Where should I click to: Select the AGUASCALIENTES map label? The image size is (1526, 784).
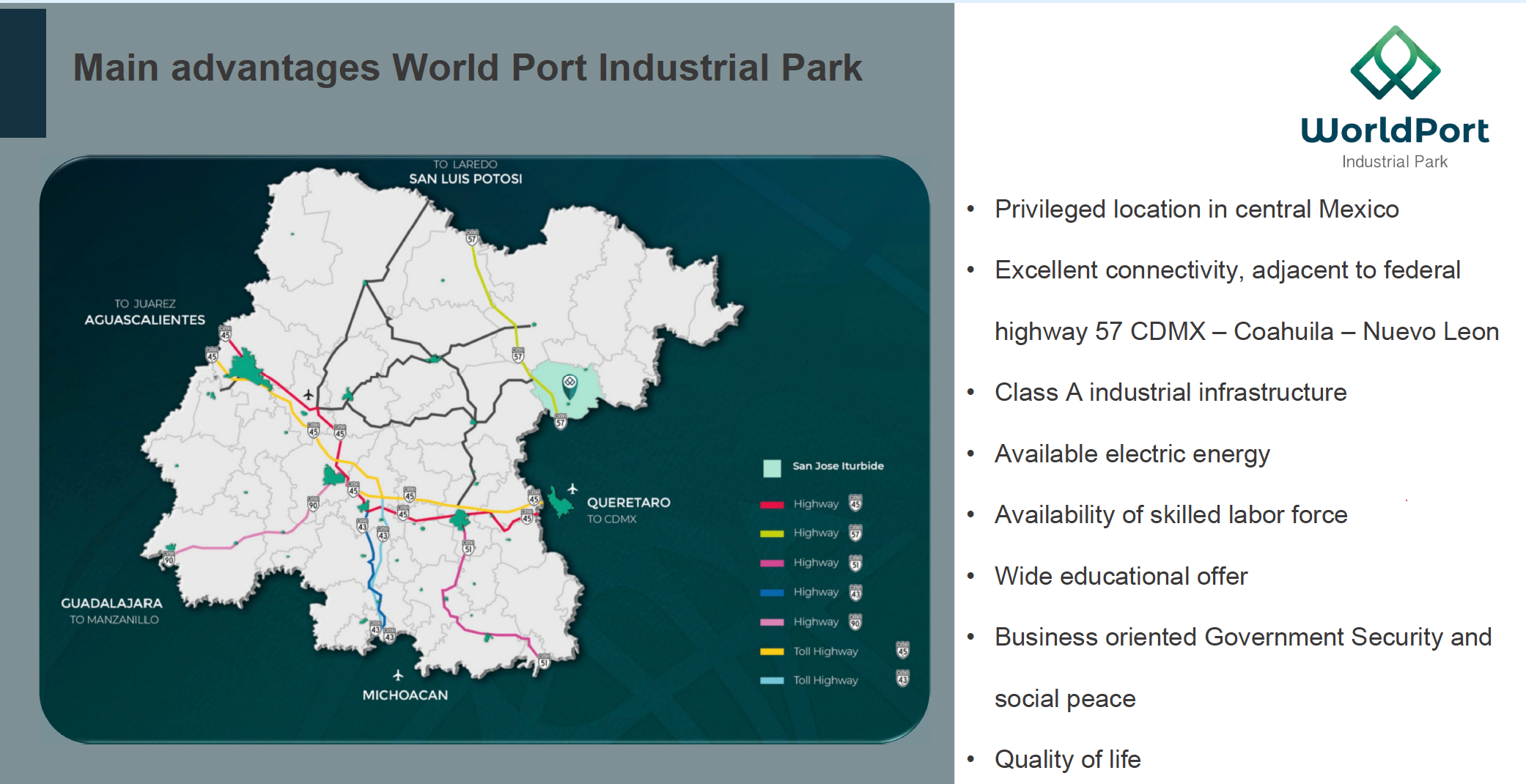(144, 320)
